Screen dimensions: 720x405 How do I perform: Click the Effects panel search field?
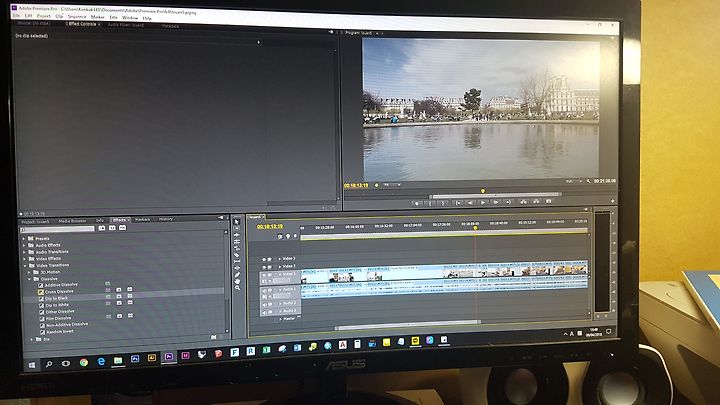pyautogui.click(x=57, y=229)
